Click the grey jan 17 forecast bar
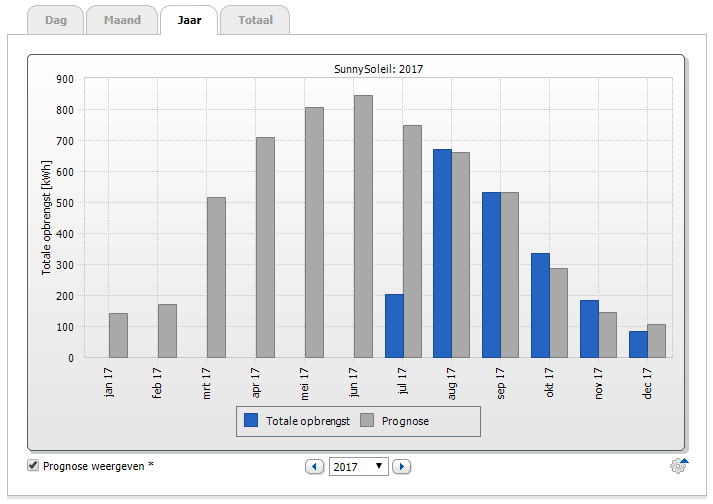 tap(118, 335)
